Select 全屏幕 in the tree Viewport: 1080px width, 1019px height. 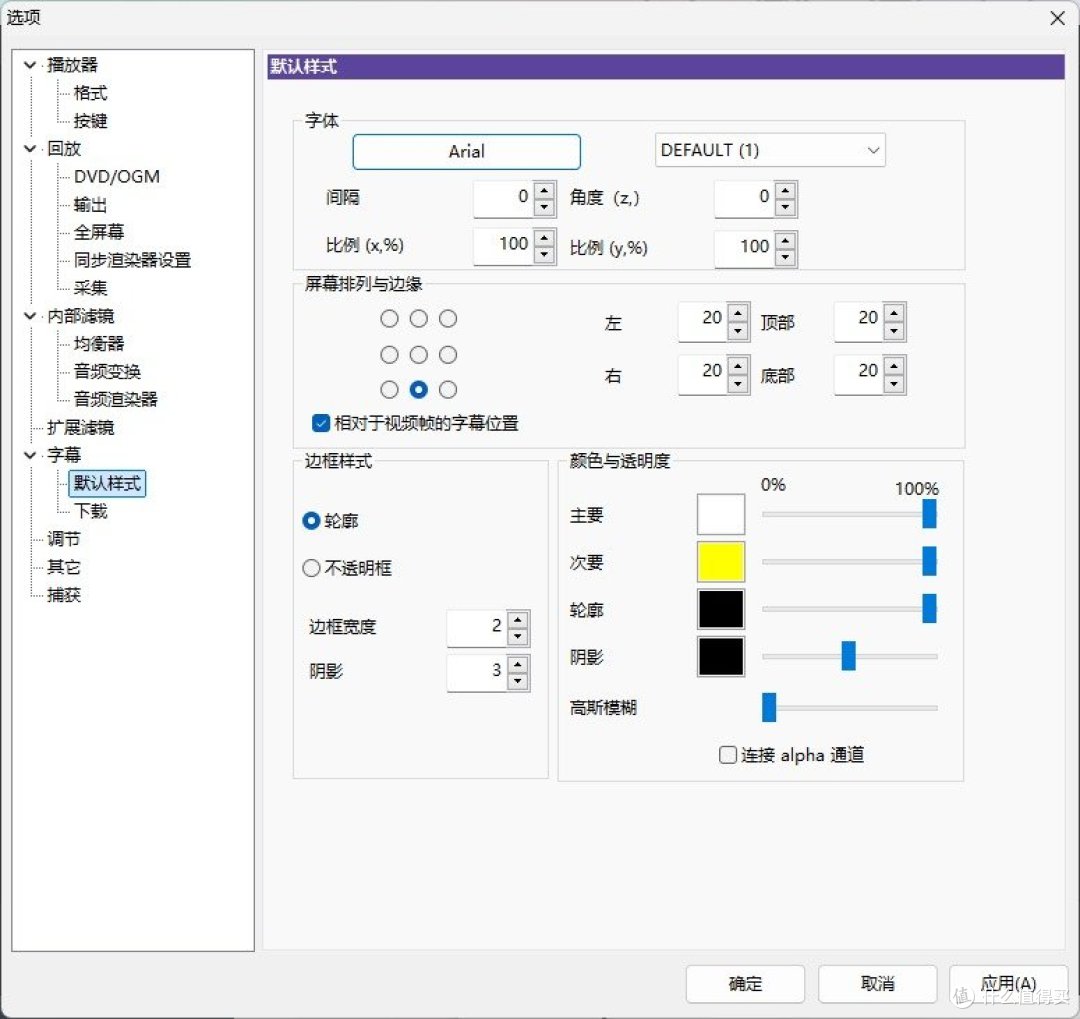(98, 232)
